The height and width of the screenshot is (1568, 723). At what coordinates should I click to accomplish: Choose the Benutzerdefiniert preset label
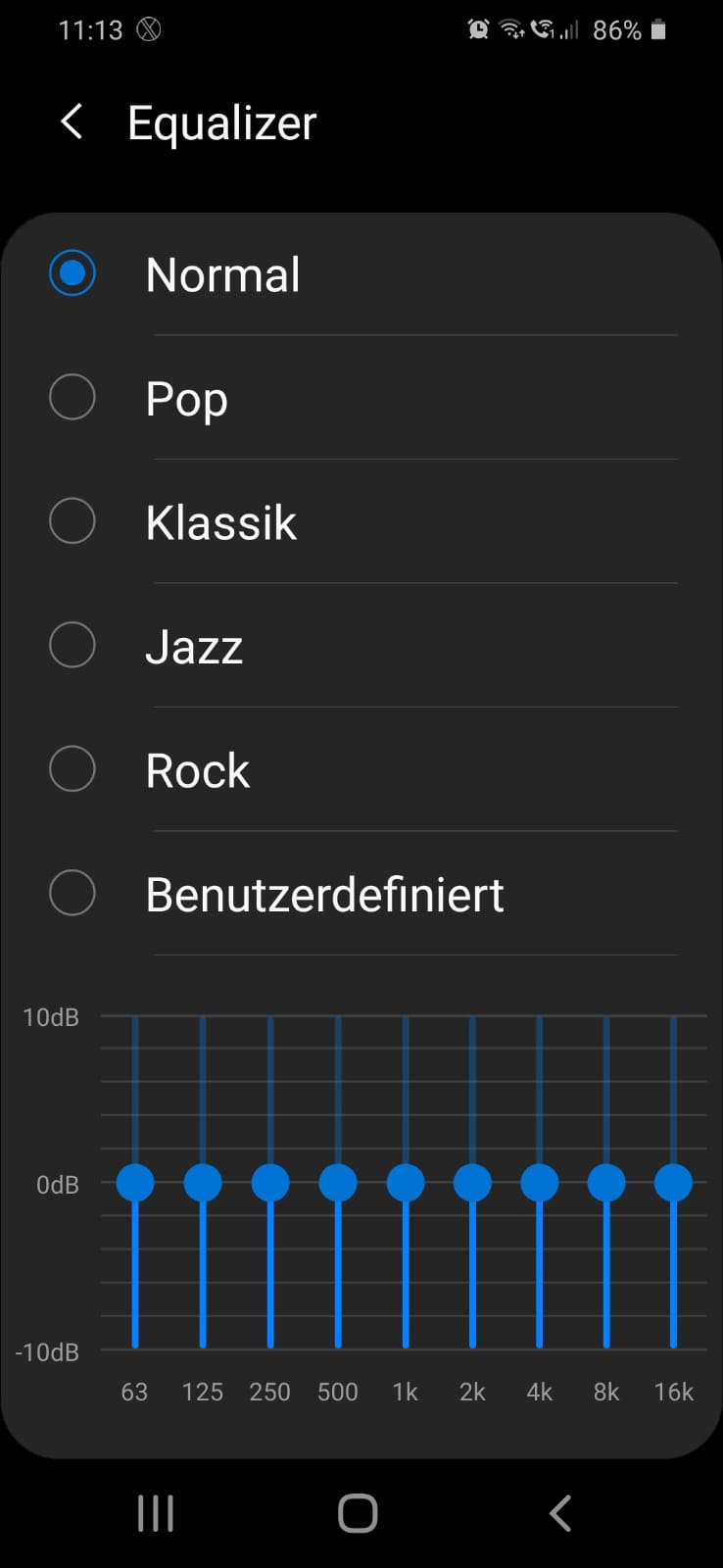(x=324, y=894)
